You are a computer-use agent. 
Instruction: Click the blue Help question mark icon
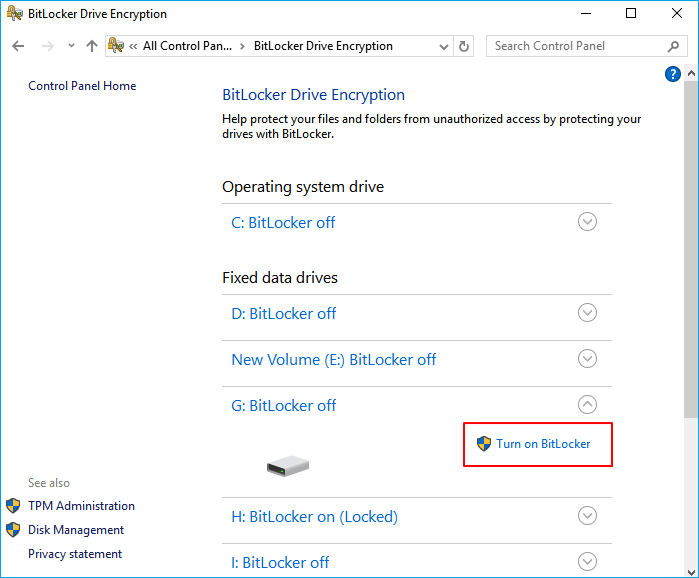pos(673,75)
